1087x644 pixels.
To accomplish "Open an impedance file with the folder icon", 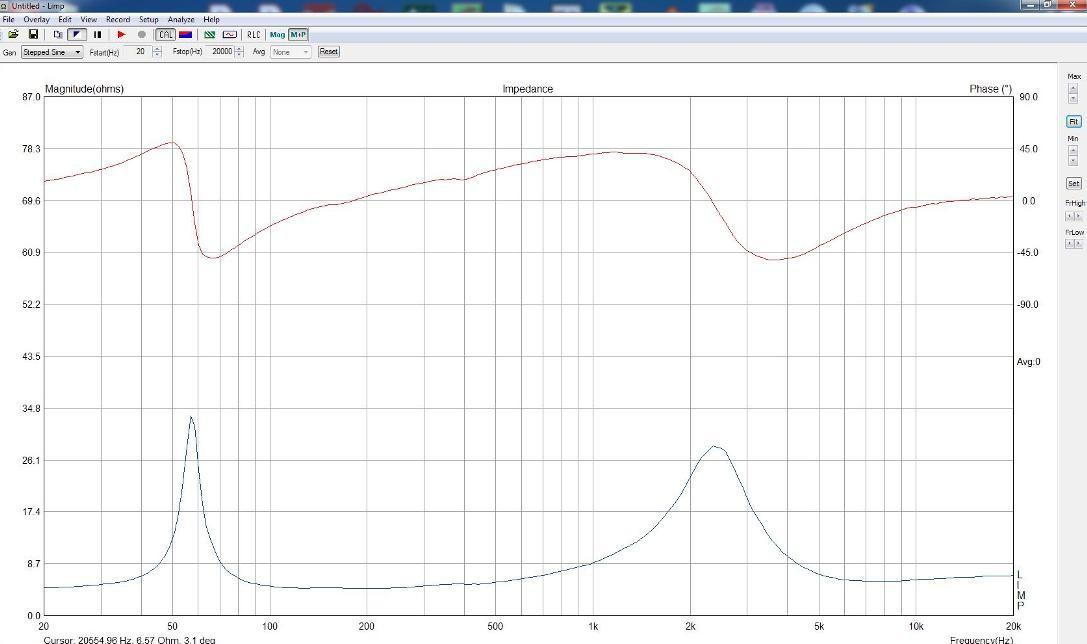I will tap(13, 35).
